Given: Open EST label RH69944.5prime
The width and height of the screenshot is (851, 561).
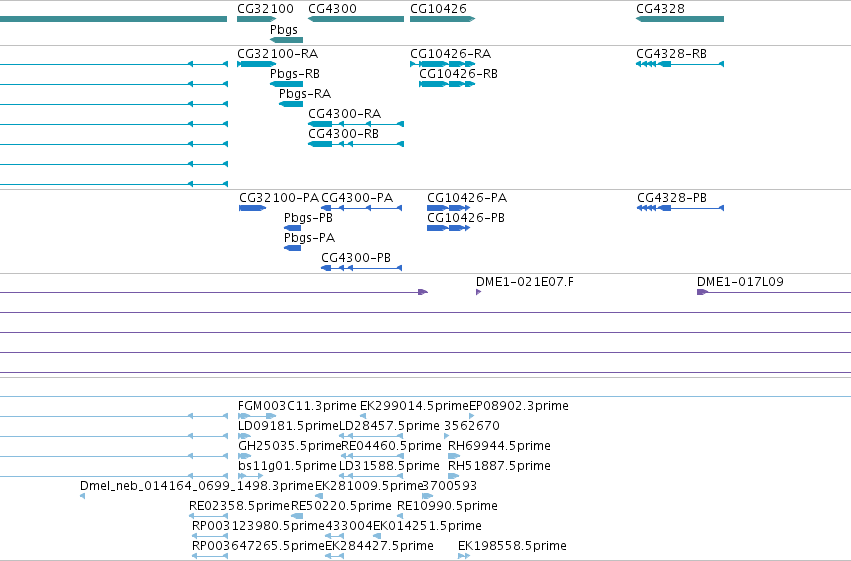Looking at the screenshot, I should 499,446.
